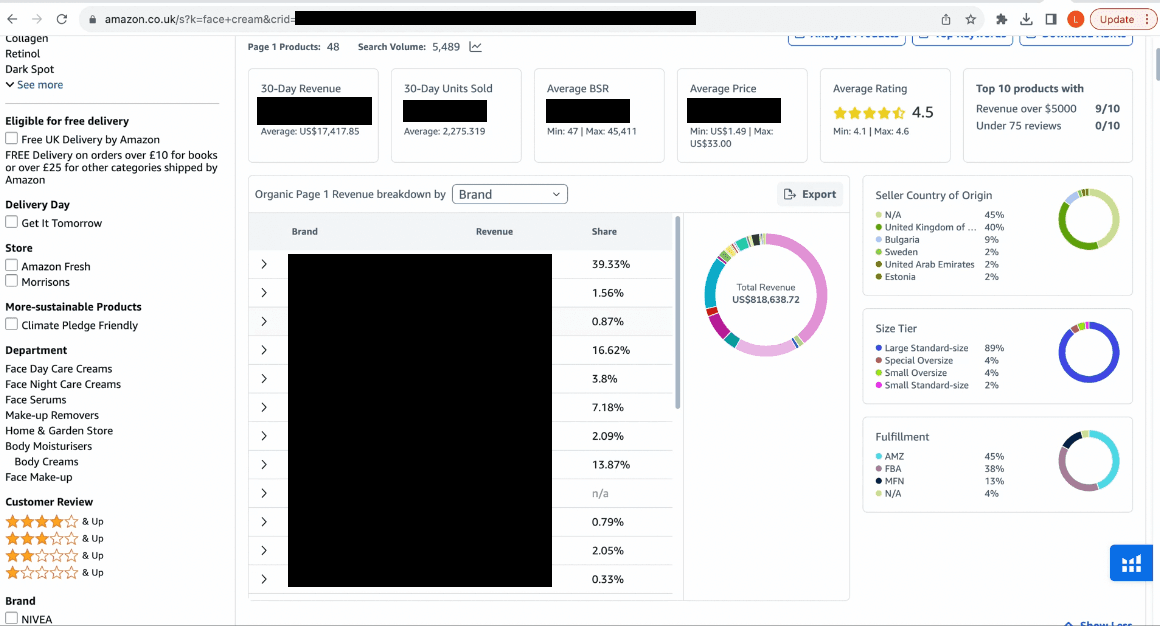Open the Brand breakdown dropdown
Viewport: 1160px width, 626px height.
pos(510,194)
